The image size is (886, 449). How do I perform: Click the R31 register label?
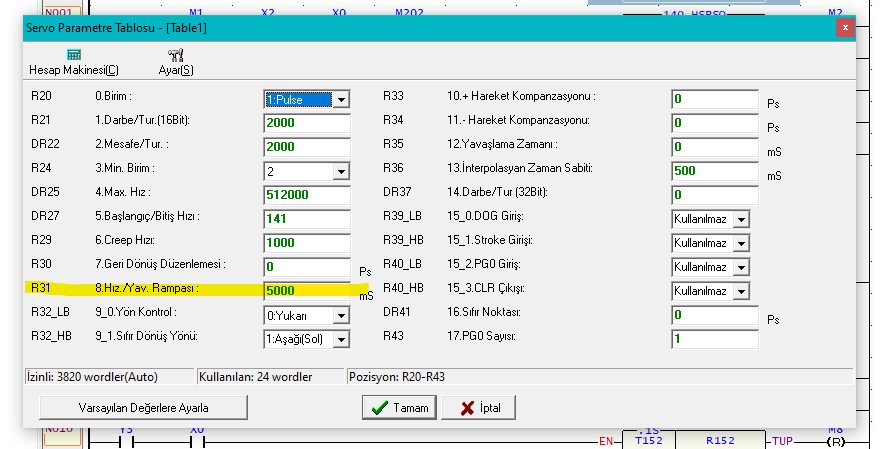tap(41, 288)
